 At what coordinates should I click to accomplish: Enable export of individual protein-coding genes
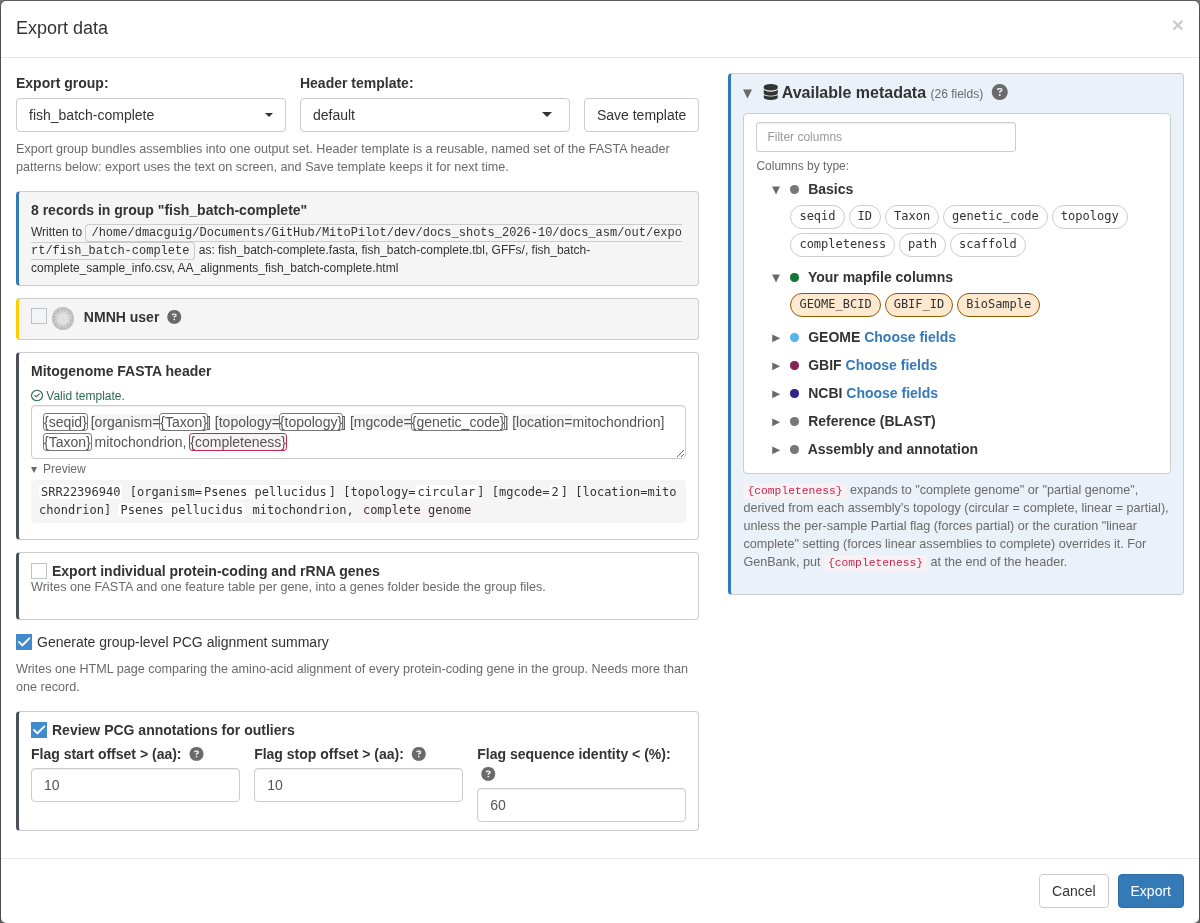[39, 571]
